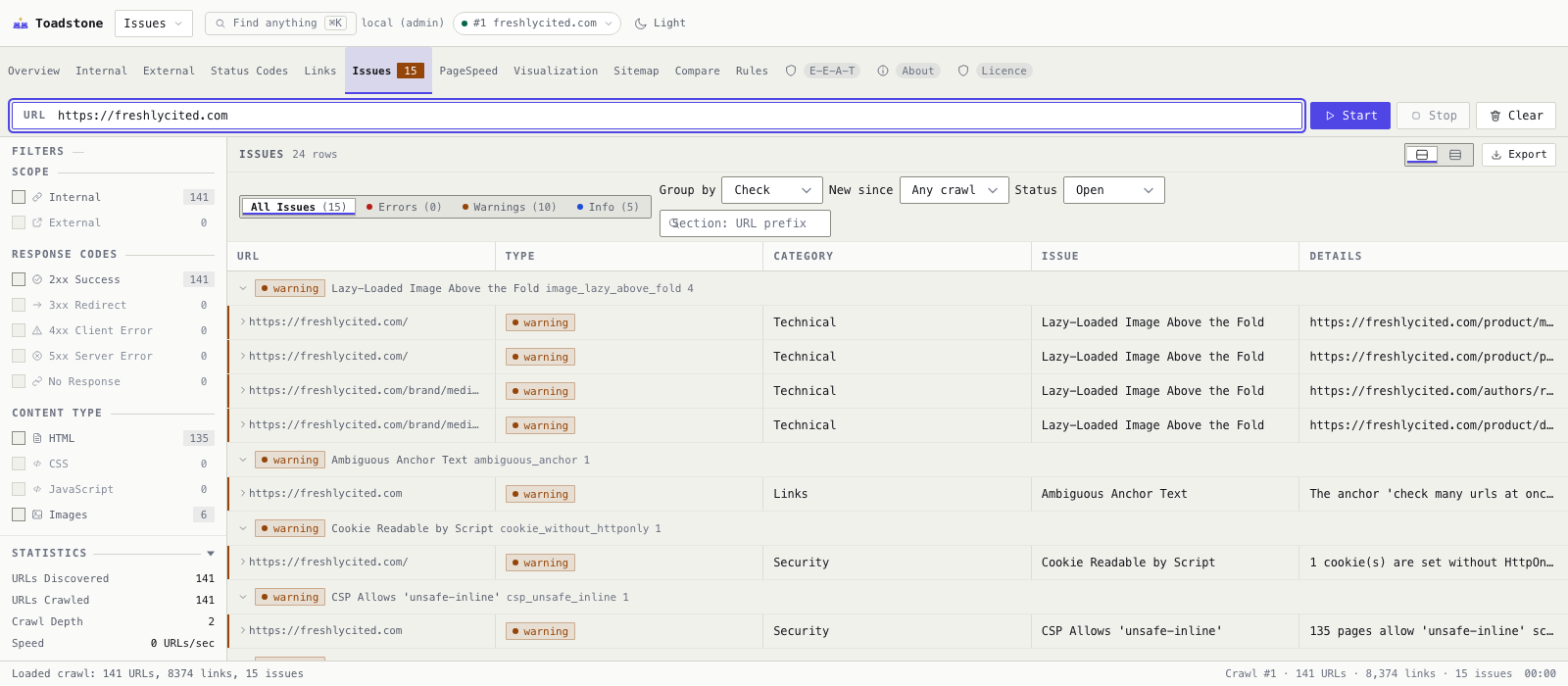Screen dimensions: 1568x686
Task: Focus the URL input field
Action: (x=657, y=116)
